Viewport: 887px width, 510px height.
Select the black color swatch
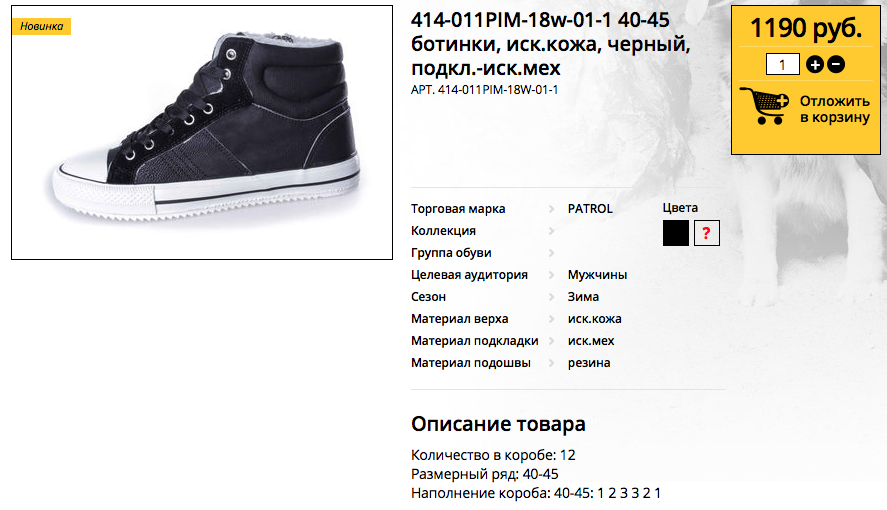[x=676, y=233]
